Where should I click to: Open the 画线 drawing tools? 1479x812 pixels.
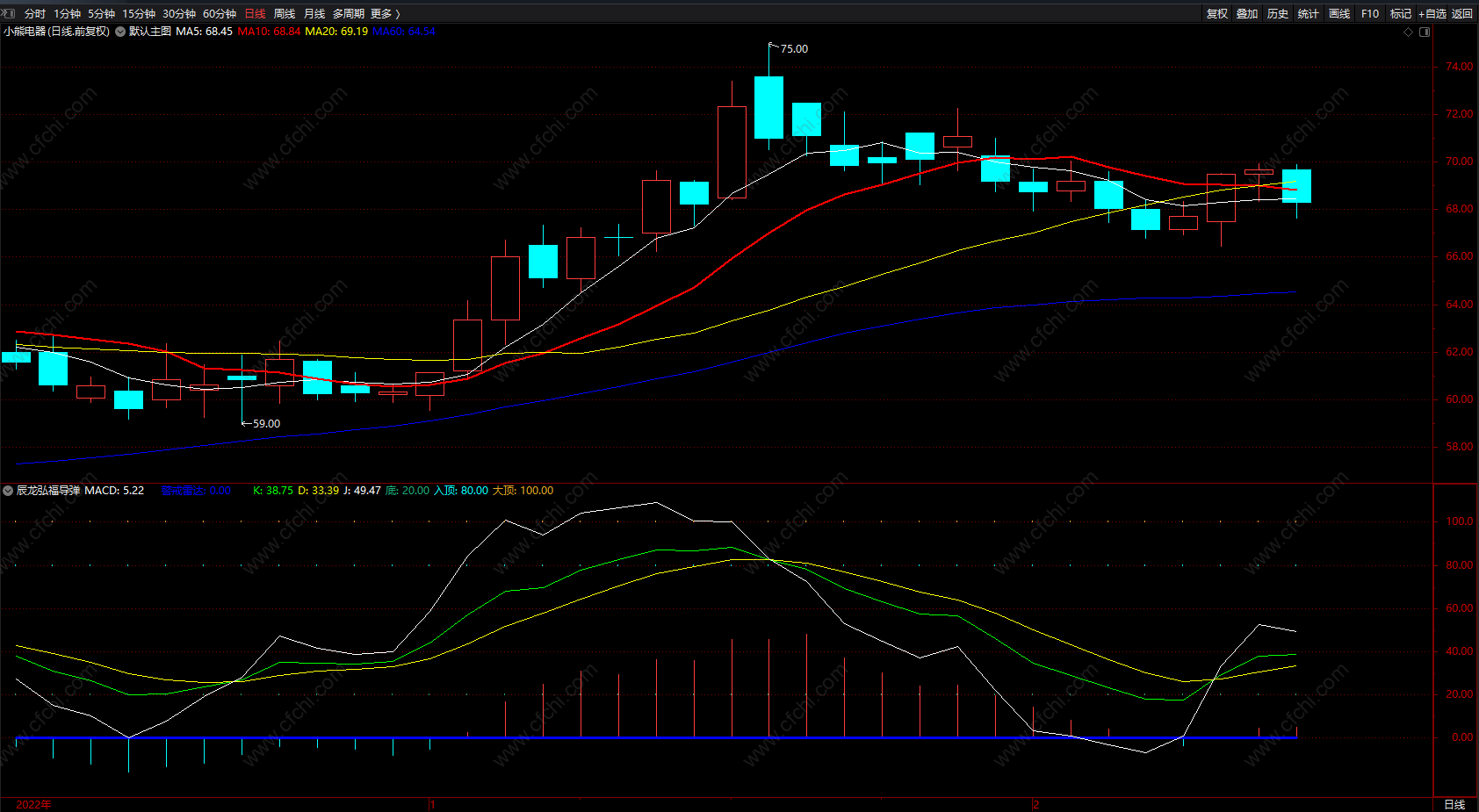1339,13
